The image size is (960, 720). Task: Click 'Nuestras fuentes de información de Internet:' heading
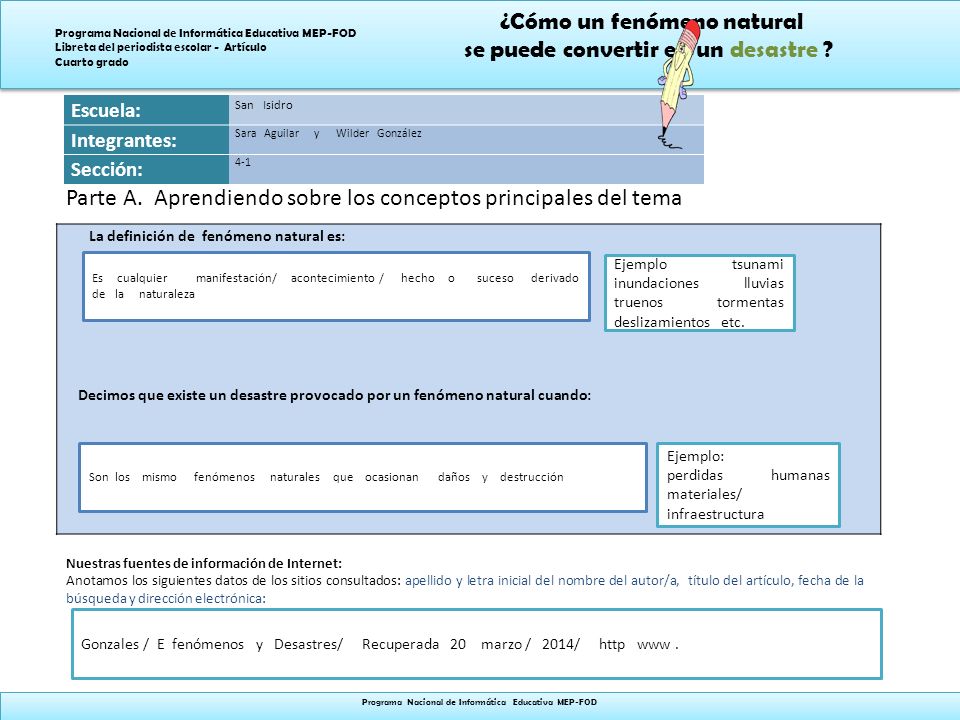click(204, 563)
